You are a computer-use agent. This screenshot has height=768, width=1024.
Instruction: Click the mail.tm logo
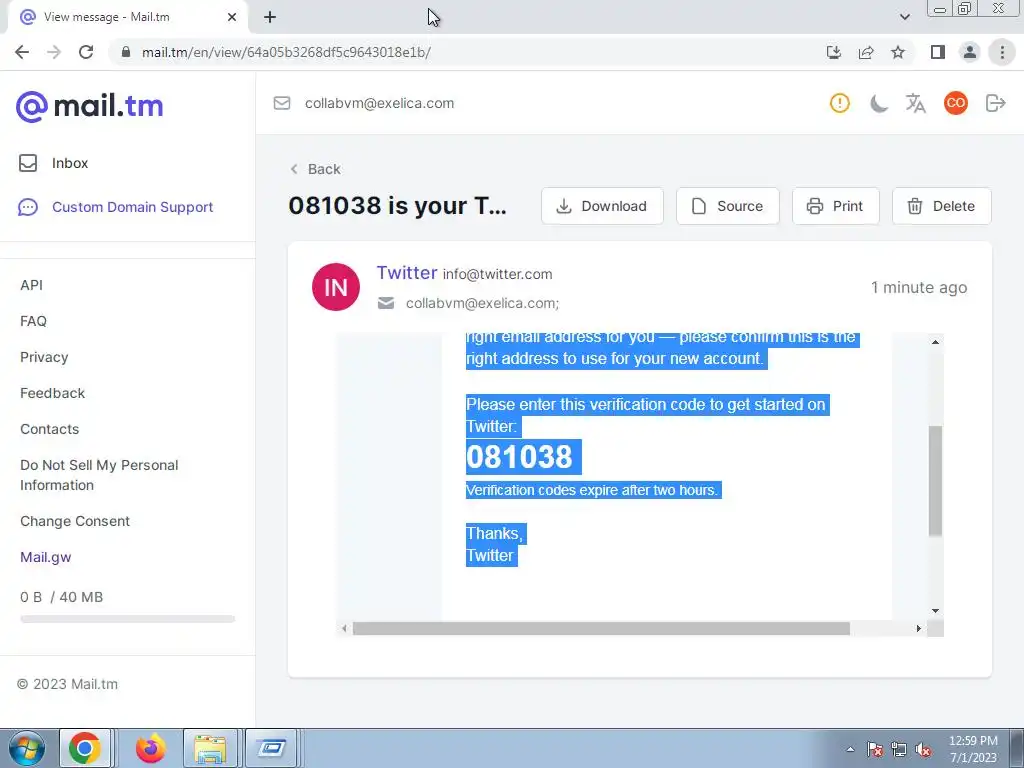pyautogui.click(x=89, y=106)
